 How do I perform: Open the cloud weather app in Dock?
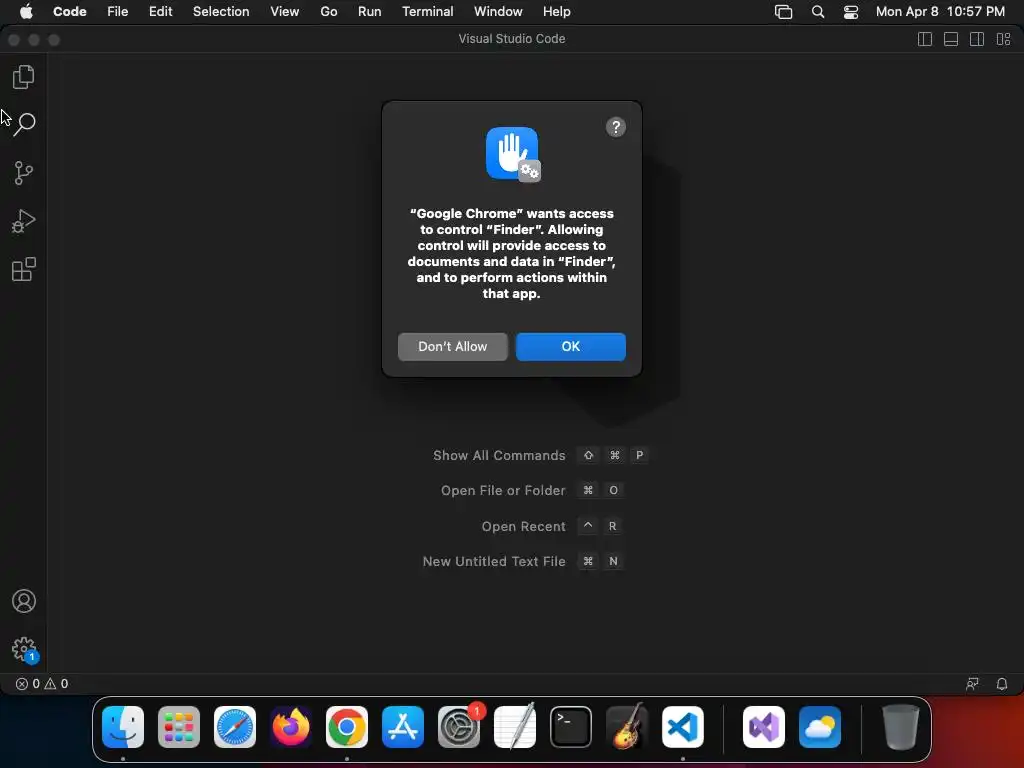(820, 727)
